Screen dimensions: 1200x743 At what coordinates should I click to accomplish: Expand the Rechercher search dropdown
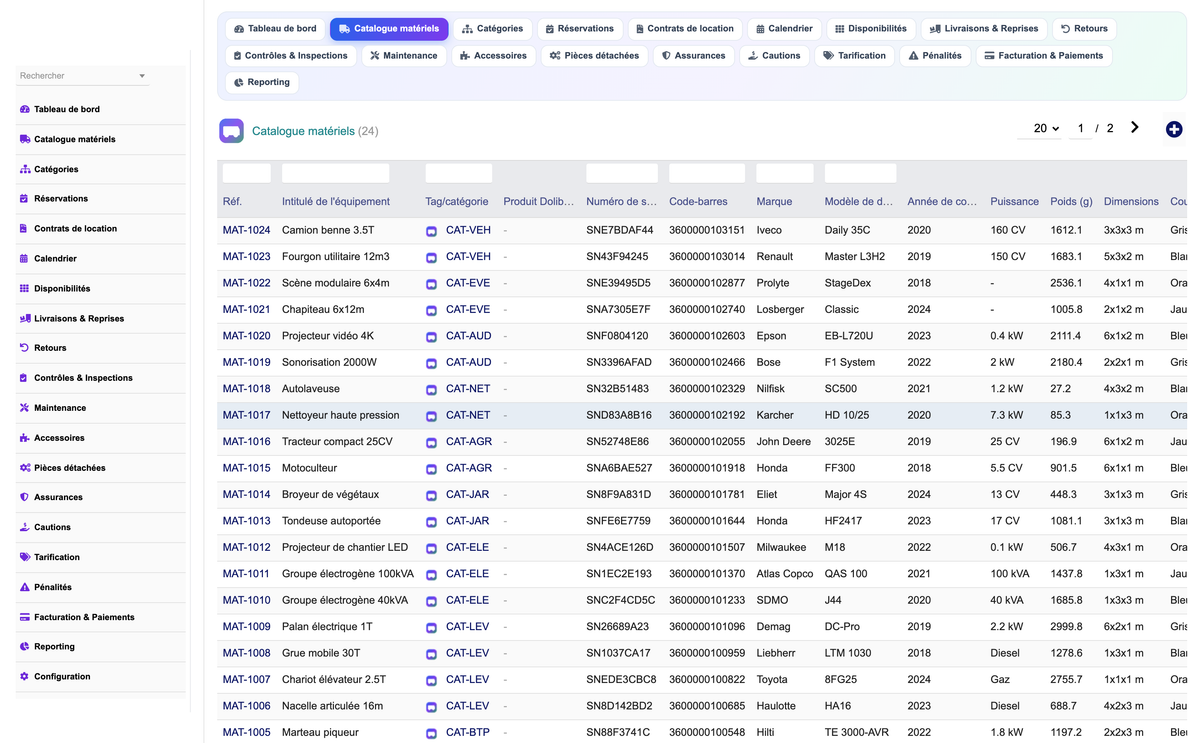(x=142, y=76)
